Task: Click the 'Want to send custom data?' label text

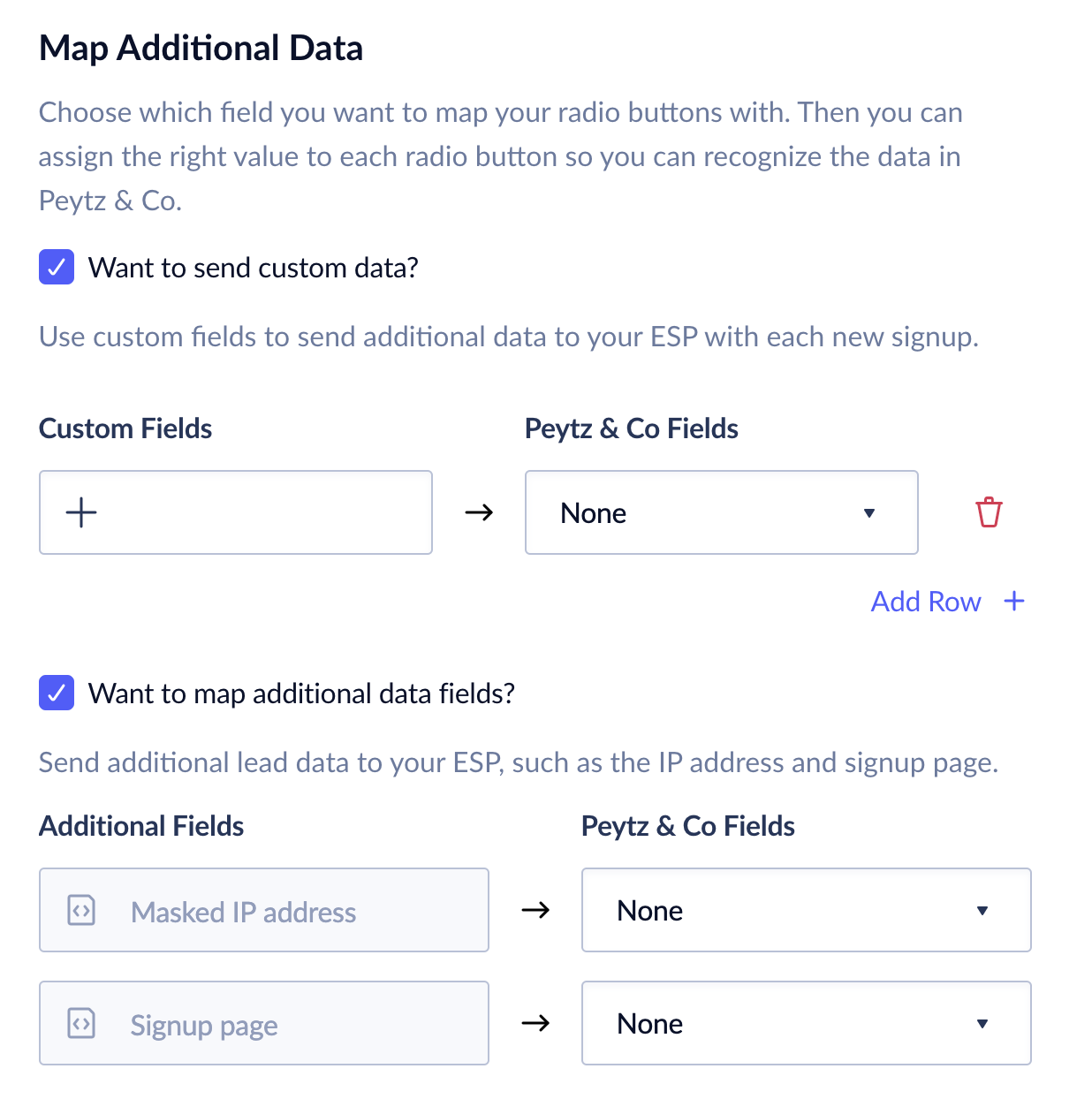Action: [x=253, y=268]
